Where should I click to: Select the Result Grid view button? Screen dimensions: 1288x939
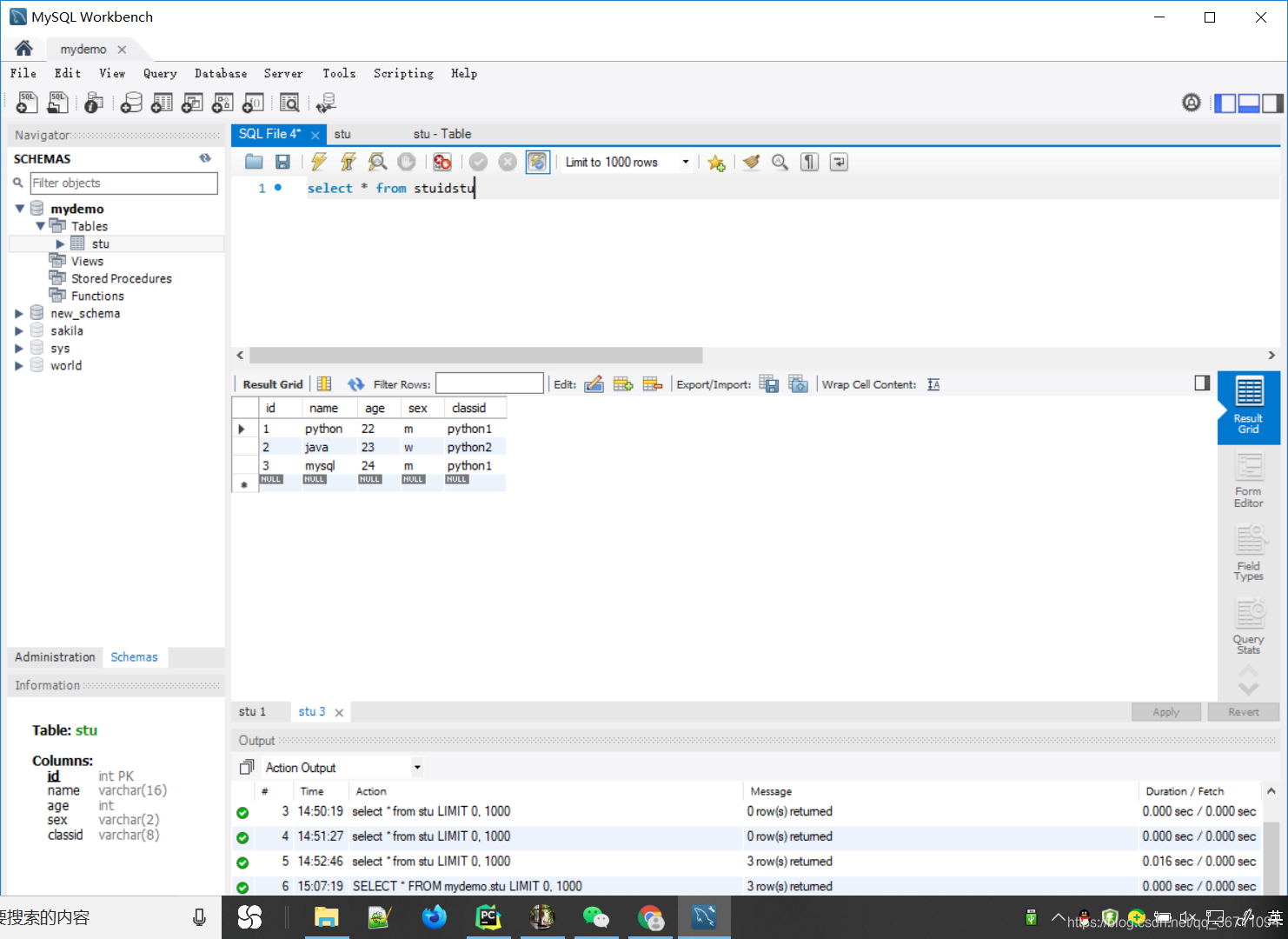pos(1249,407)
